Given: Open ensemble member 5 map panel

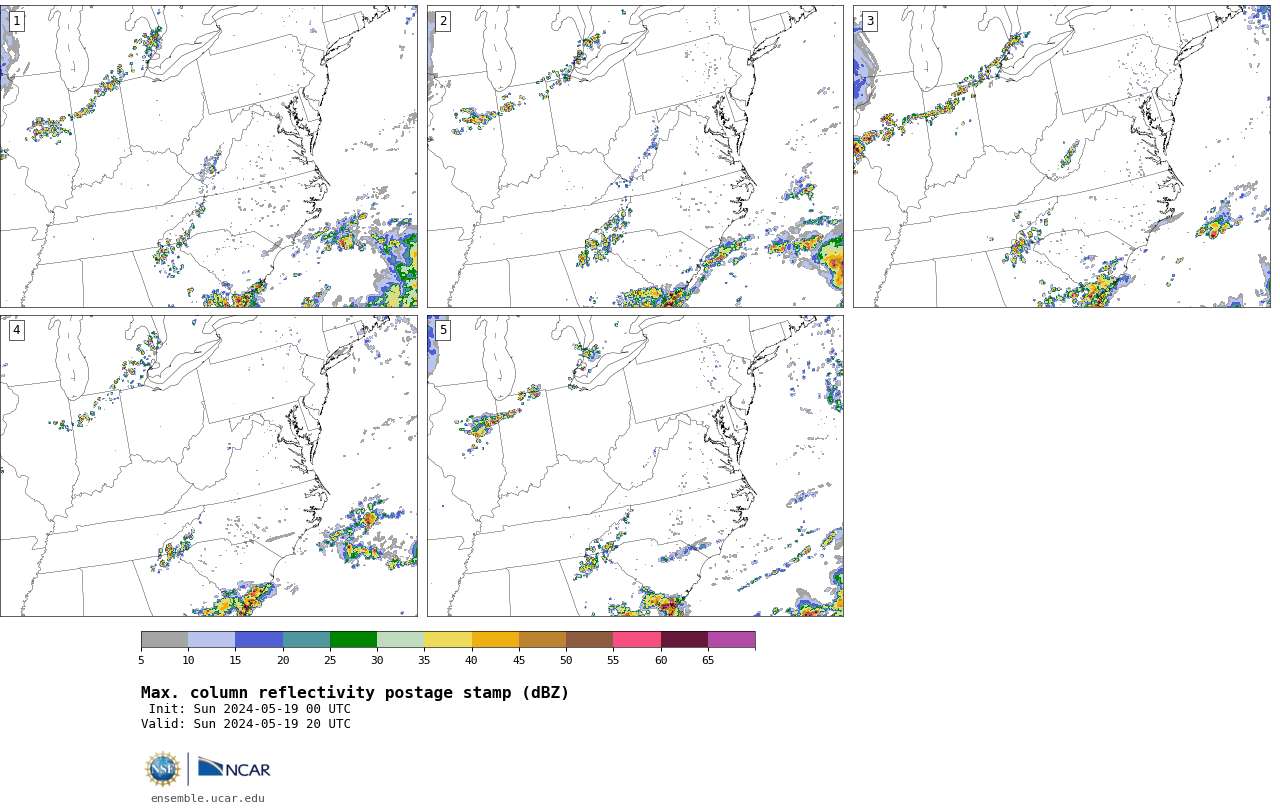Looking at the screenshot, I should point(635,466).
